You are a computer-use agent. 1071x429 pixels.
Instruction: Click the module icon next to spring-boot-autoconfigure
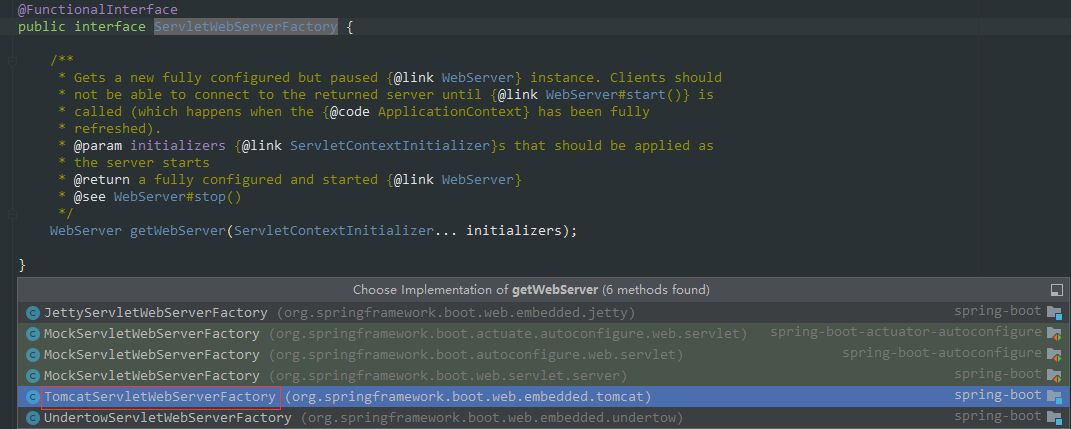(x=1055, y=354)
